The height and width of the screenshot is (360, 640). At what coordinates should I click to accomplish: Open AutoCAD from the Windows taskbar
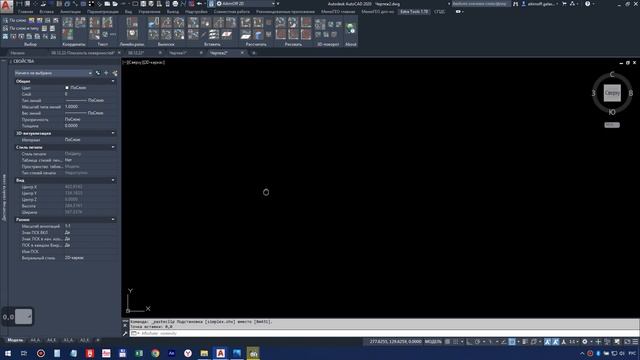(x=220, y=353)
